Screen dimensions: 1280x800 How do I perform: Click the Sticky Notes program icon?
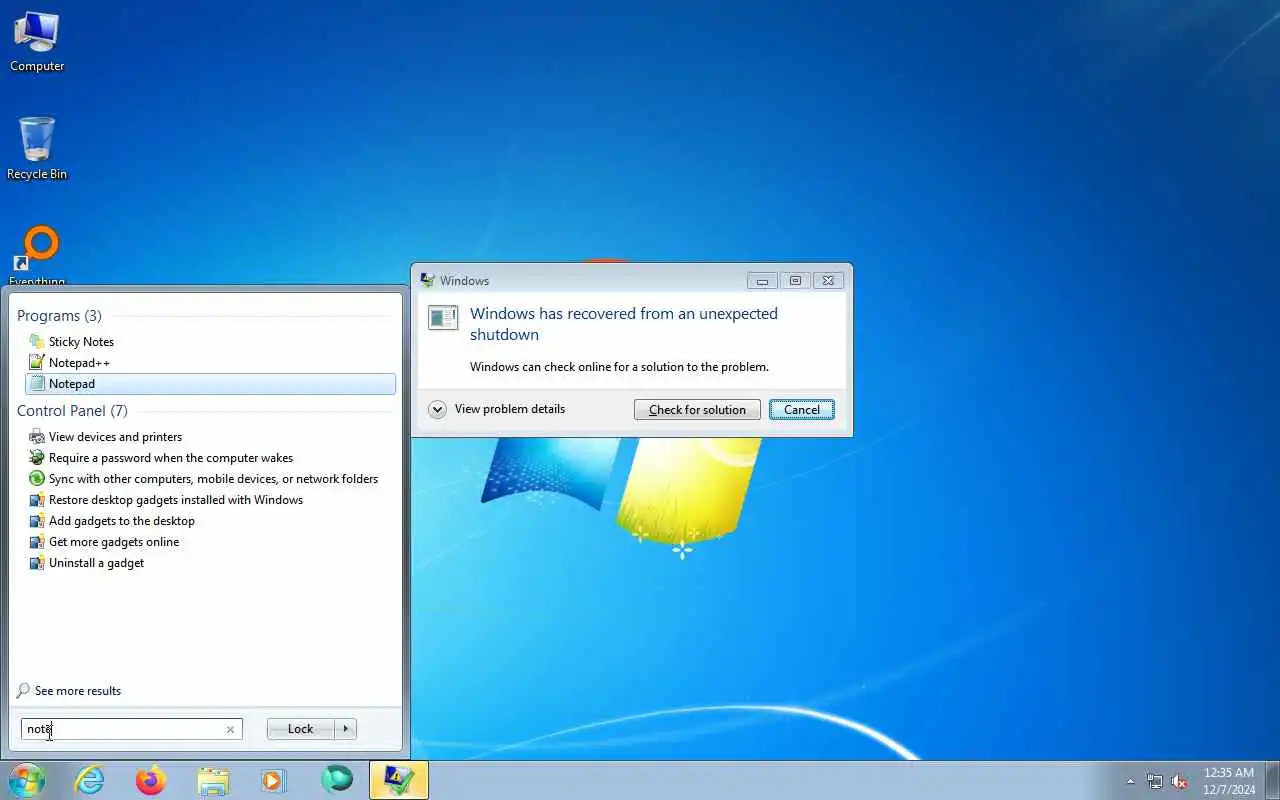pyautogui.click(x=37, y=341)
